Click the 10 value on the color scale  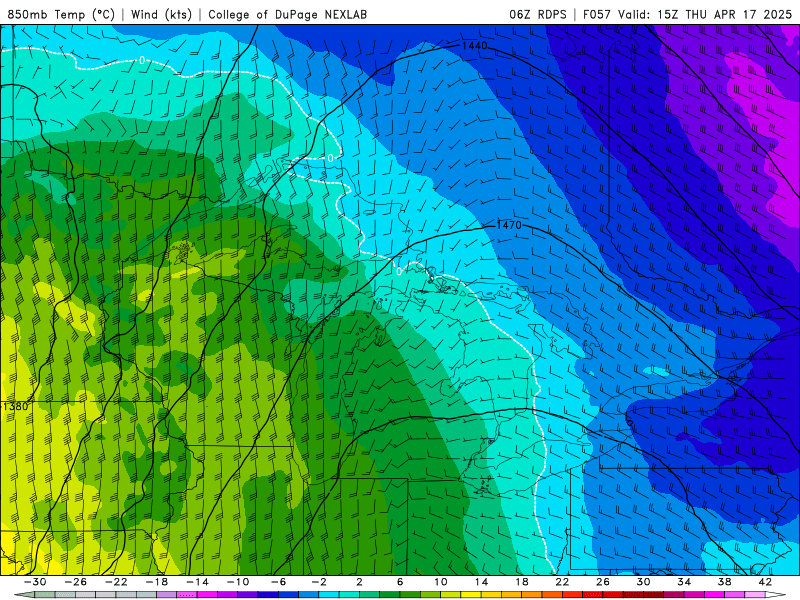(440, 582)
